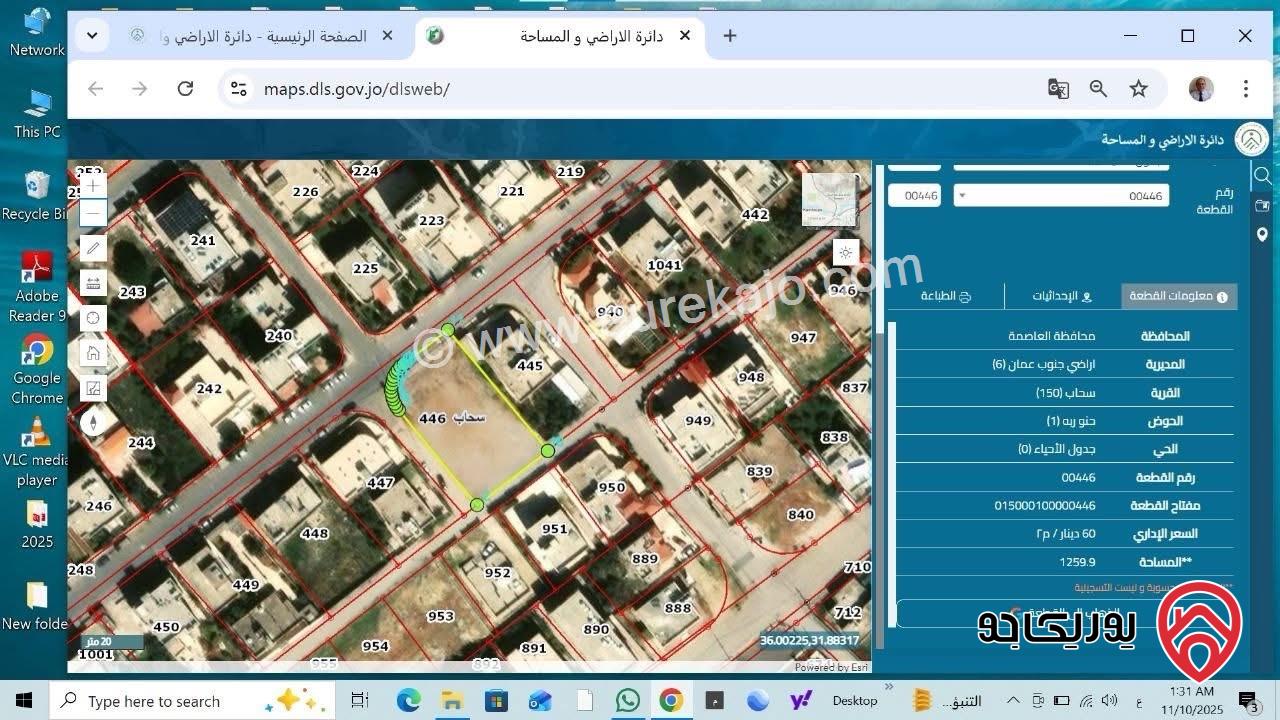Select the zoom out tool on the map
1280x720 pixels.
pos(92,213)
